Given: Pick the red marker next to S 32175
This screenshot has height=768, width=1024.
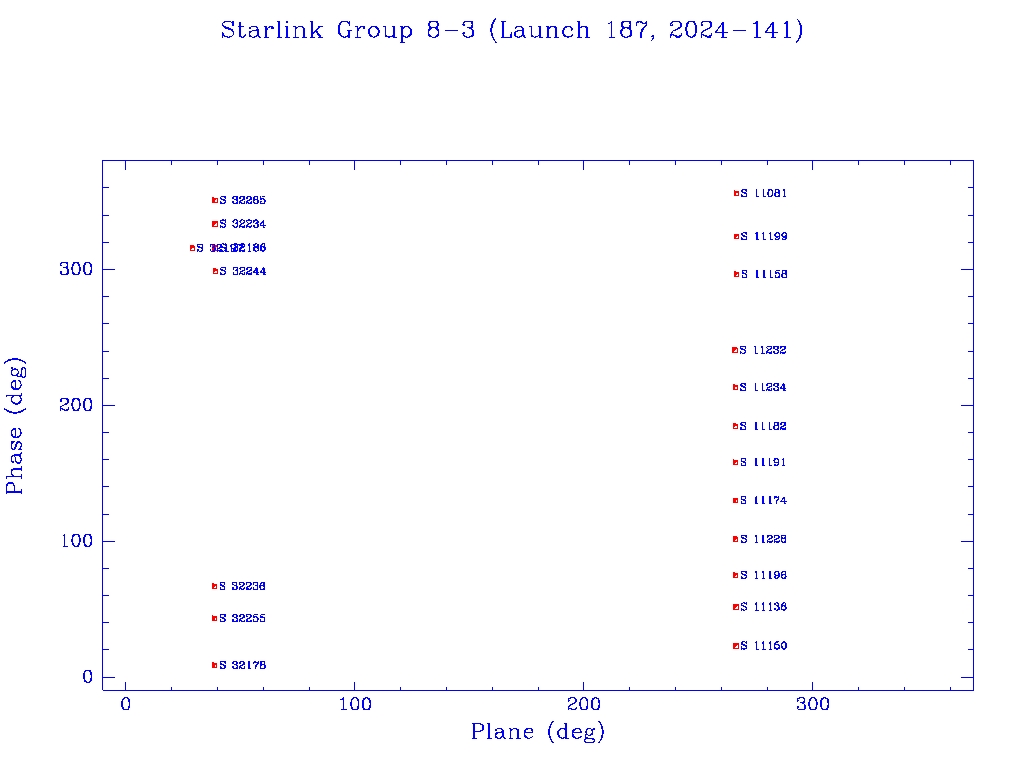Looking at the screenshot, I should click(x=214, y=665).
